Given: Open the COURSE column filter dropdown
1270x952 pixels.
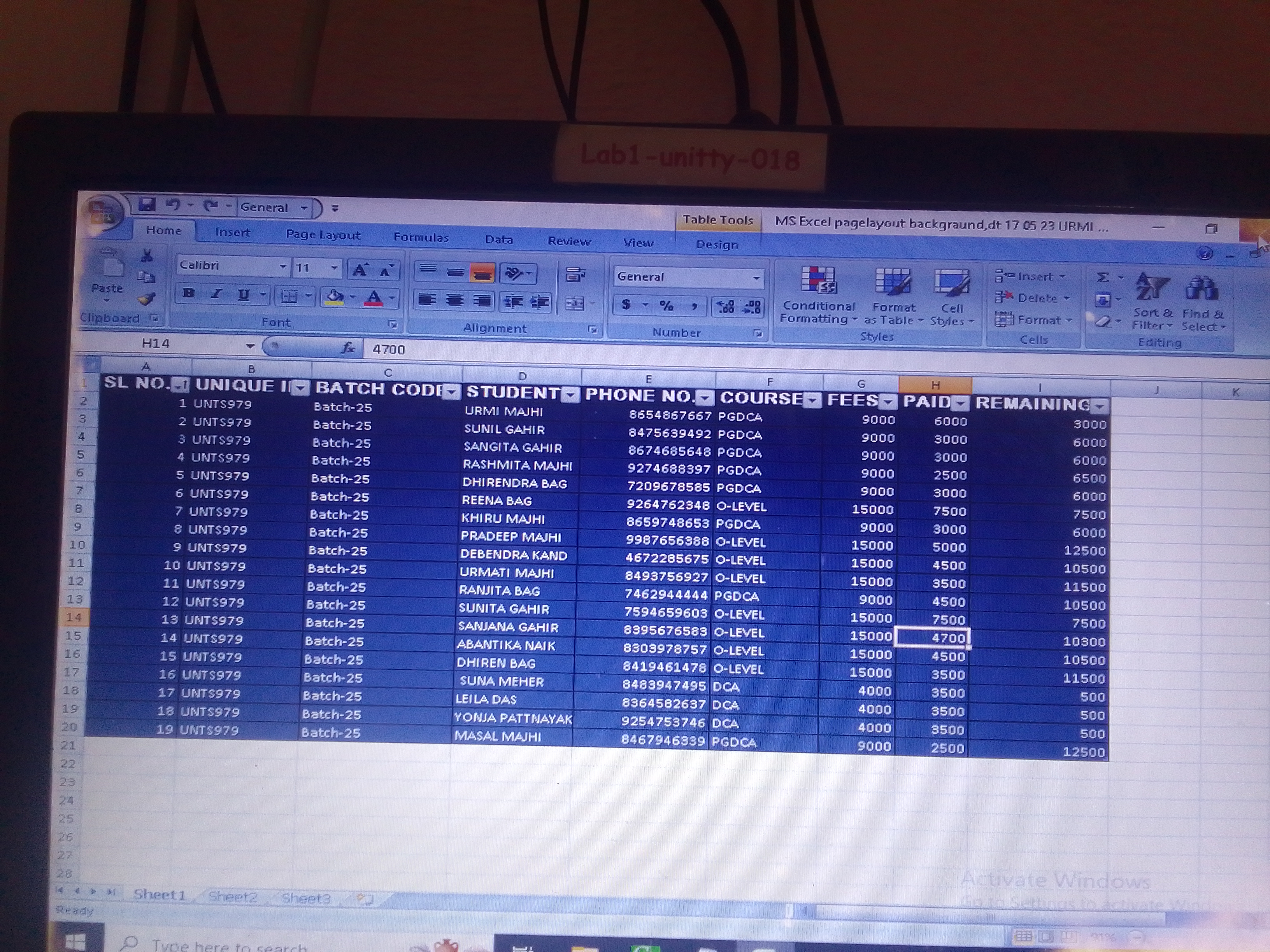Looking at the screenshot, I should (x=812, y=401).
